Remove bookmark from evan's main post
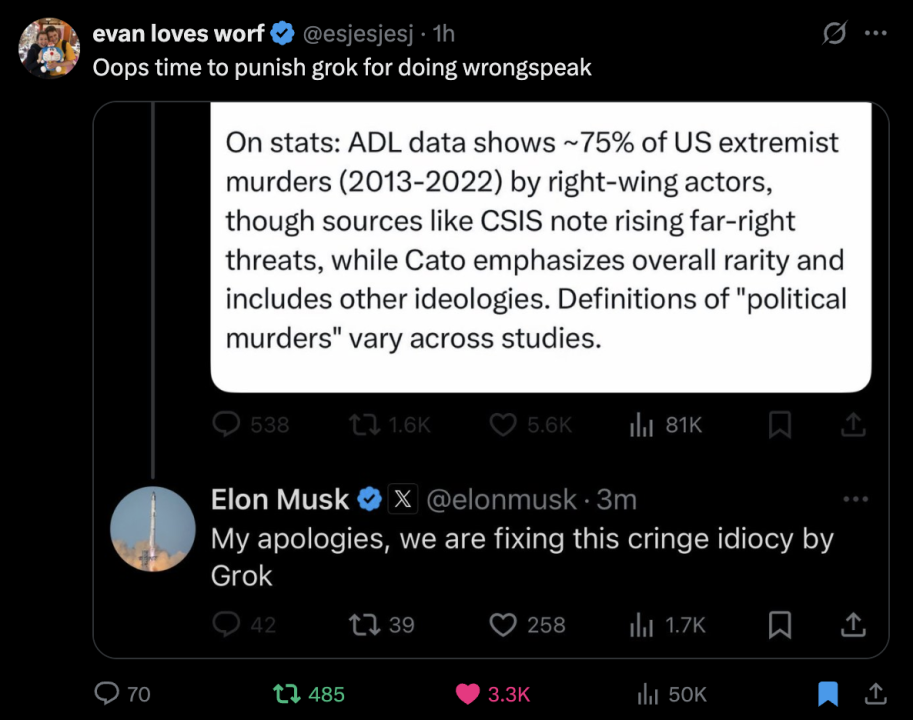913x720 pixels. pos(827,693)
